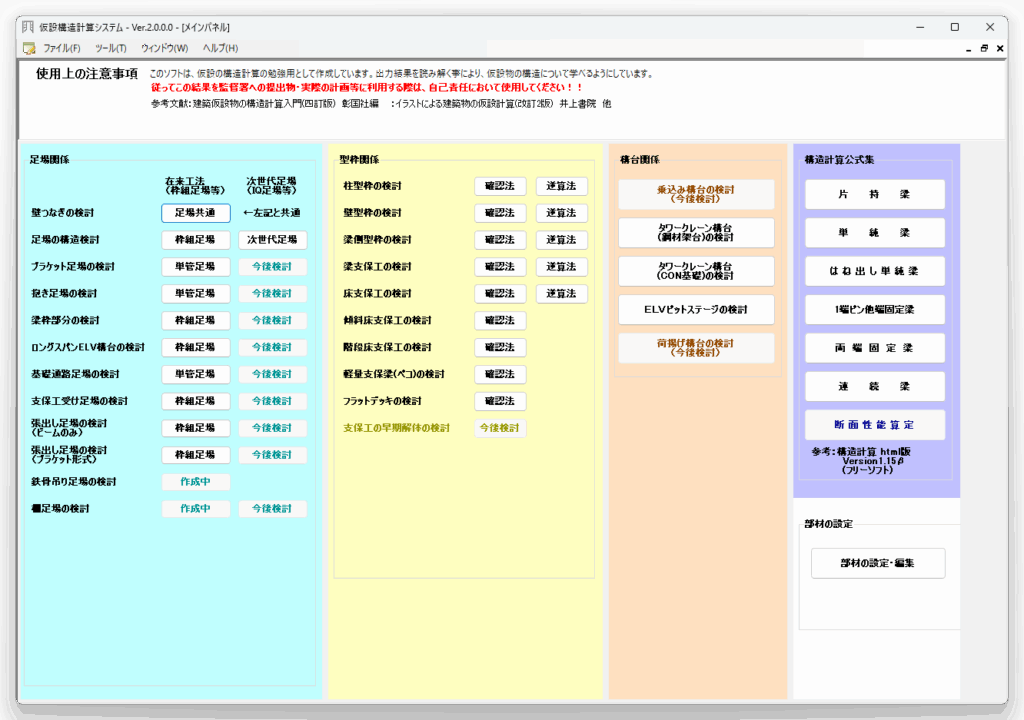Click the red warning text about 自己責任
The height and width of the screenshot is (720, 1024).
tap(367, 88)
